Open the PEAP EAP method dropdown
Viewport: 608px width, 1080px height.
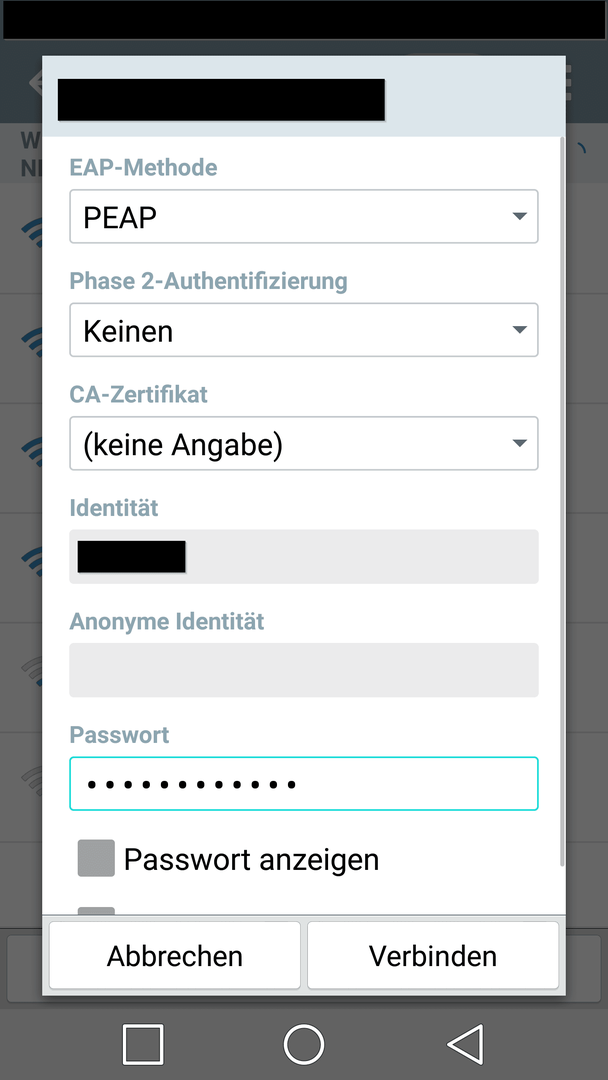tap(304, 216)
